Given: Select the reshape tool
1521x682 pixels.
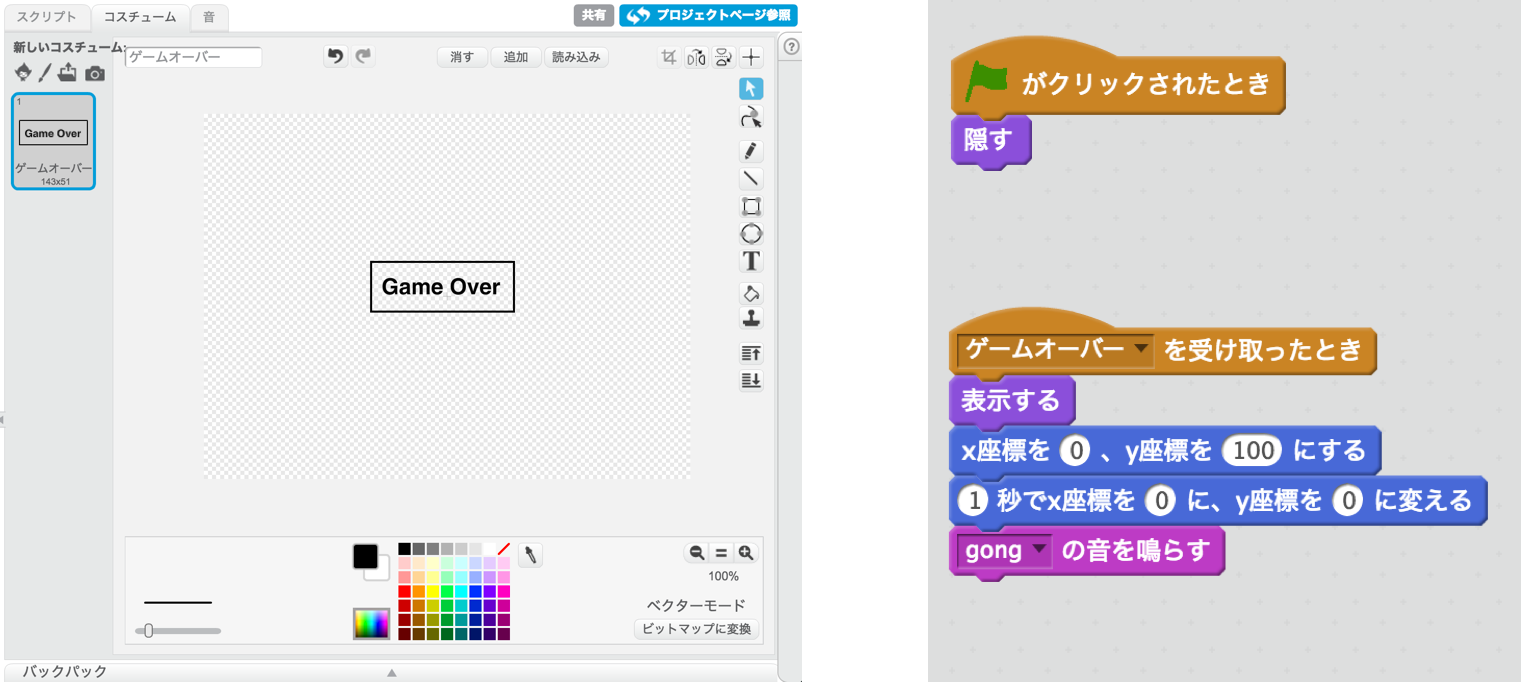Looking at the screenshot, I should [751, 117].
